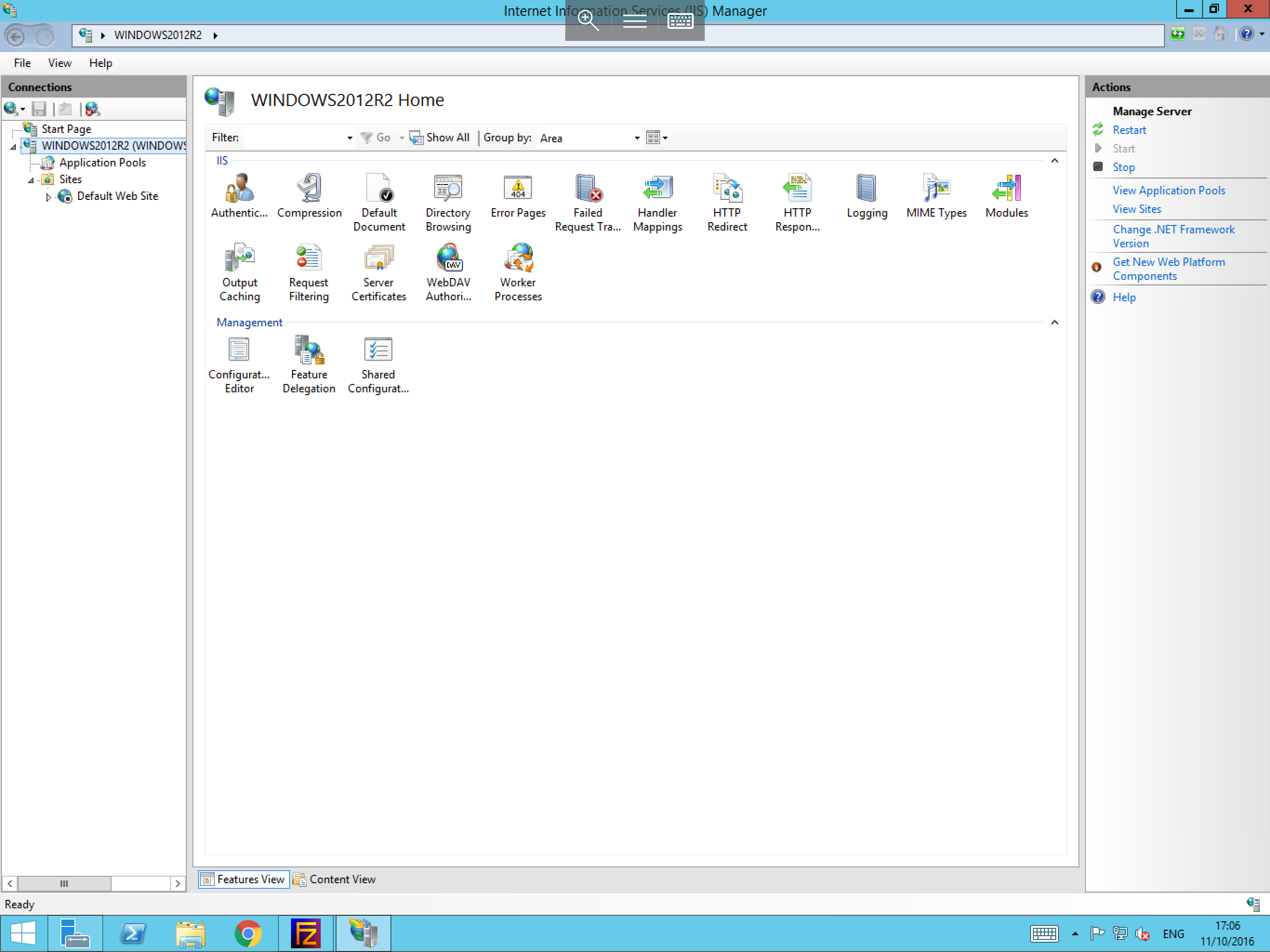Collapse the Sites tree node
The image size is (1270, 952).
click(x=31, y=180)
